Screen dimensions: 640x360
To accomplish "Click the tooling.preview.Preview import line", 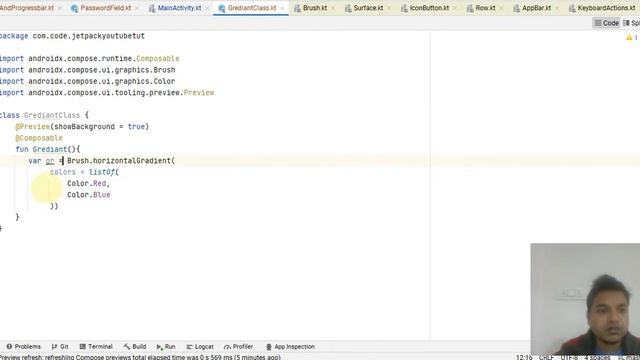I will 107,93.
